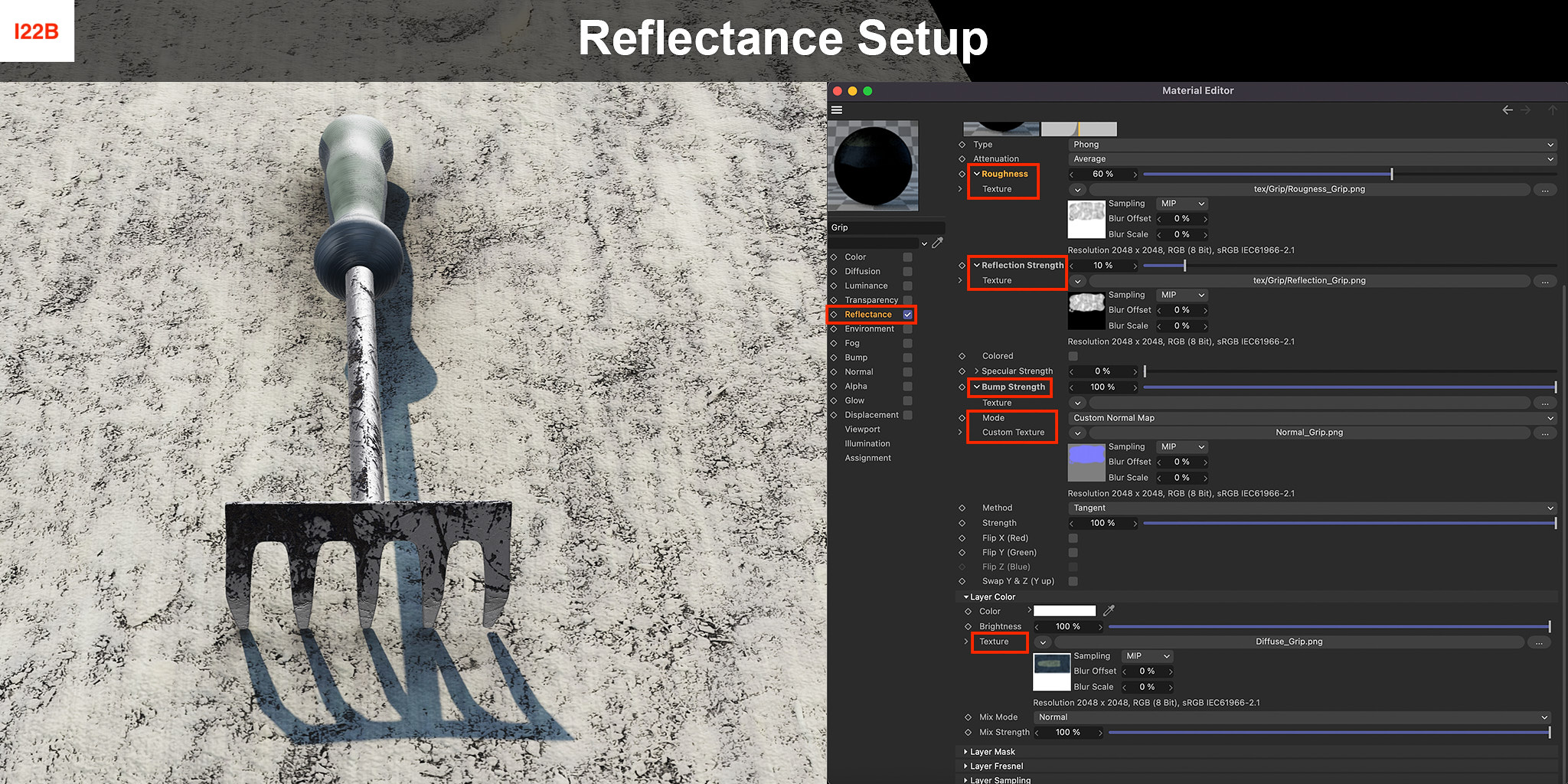The height and width of the screenshot is (784, 1568).
Task: Enable the Color channel checkbox
Action: [908, 257]
